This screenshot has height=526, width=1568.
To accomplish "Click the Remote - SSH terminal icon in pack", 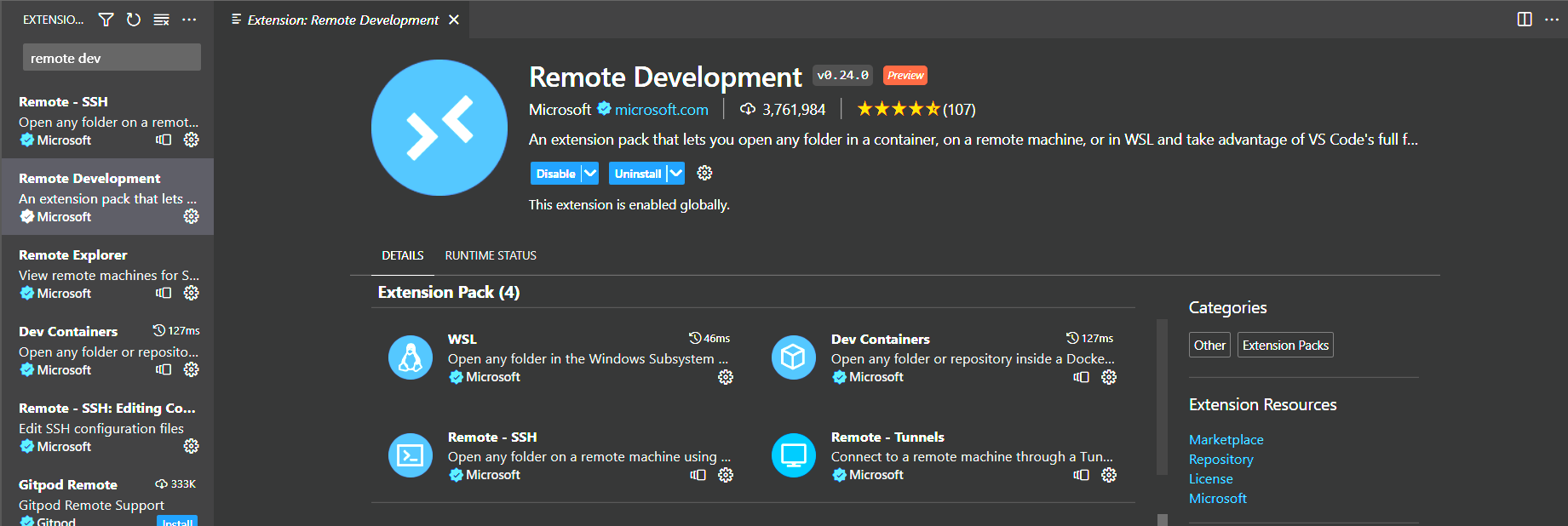I will point(411,455).
